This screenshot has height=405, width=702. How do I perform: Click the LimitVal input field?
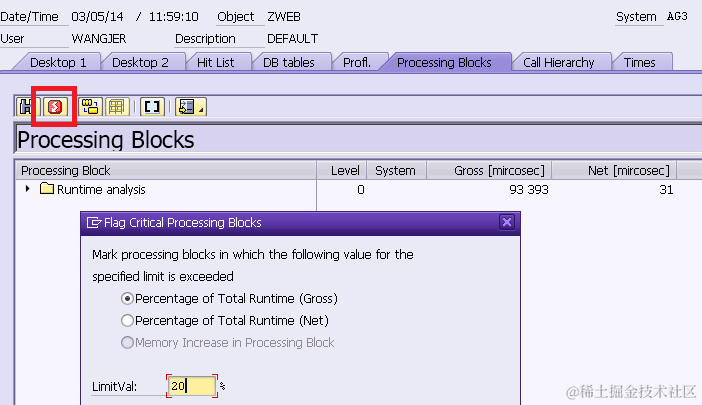[x=192, y=386]
